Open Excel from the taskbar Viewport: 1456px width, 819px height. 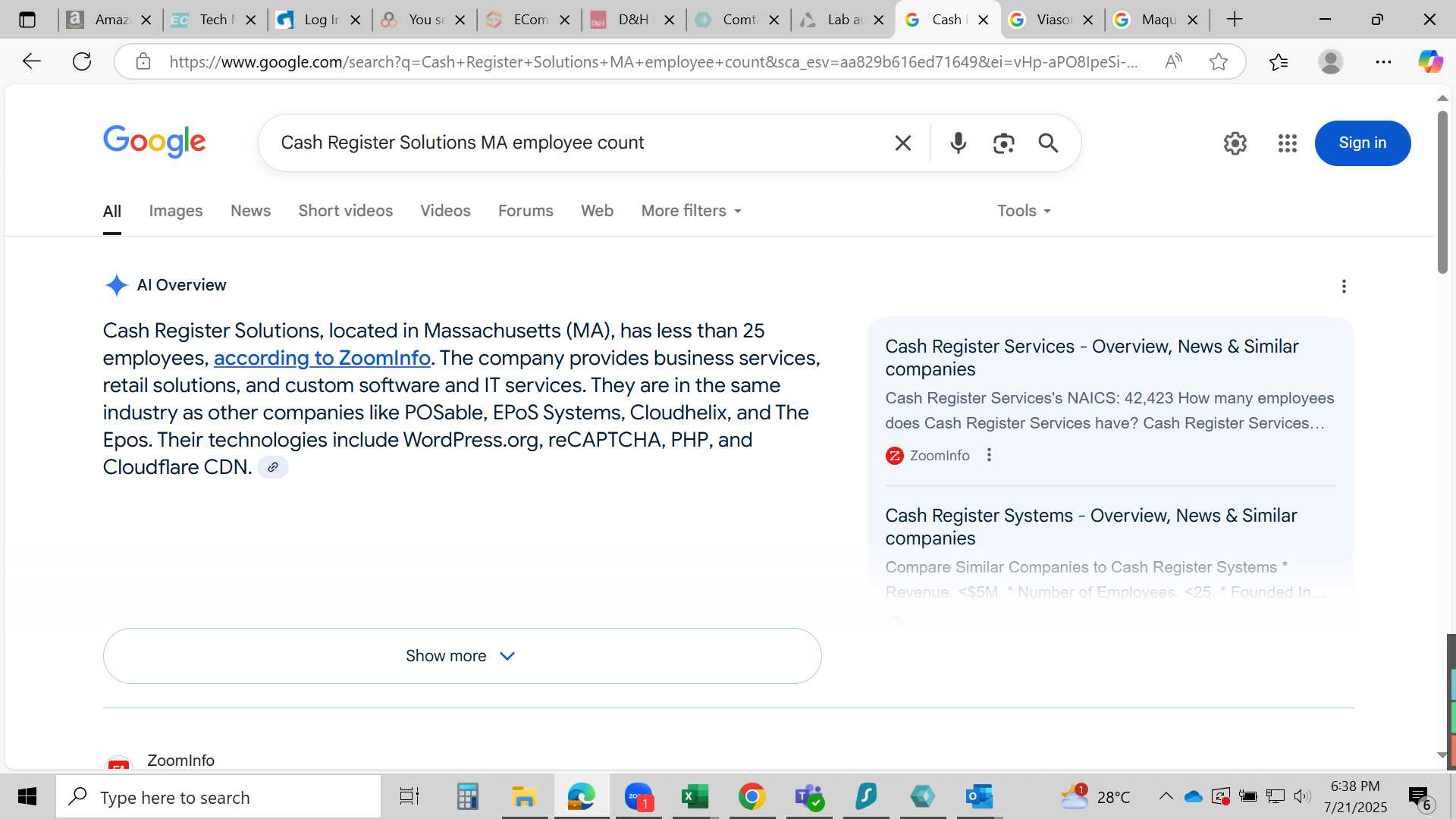694,796
